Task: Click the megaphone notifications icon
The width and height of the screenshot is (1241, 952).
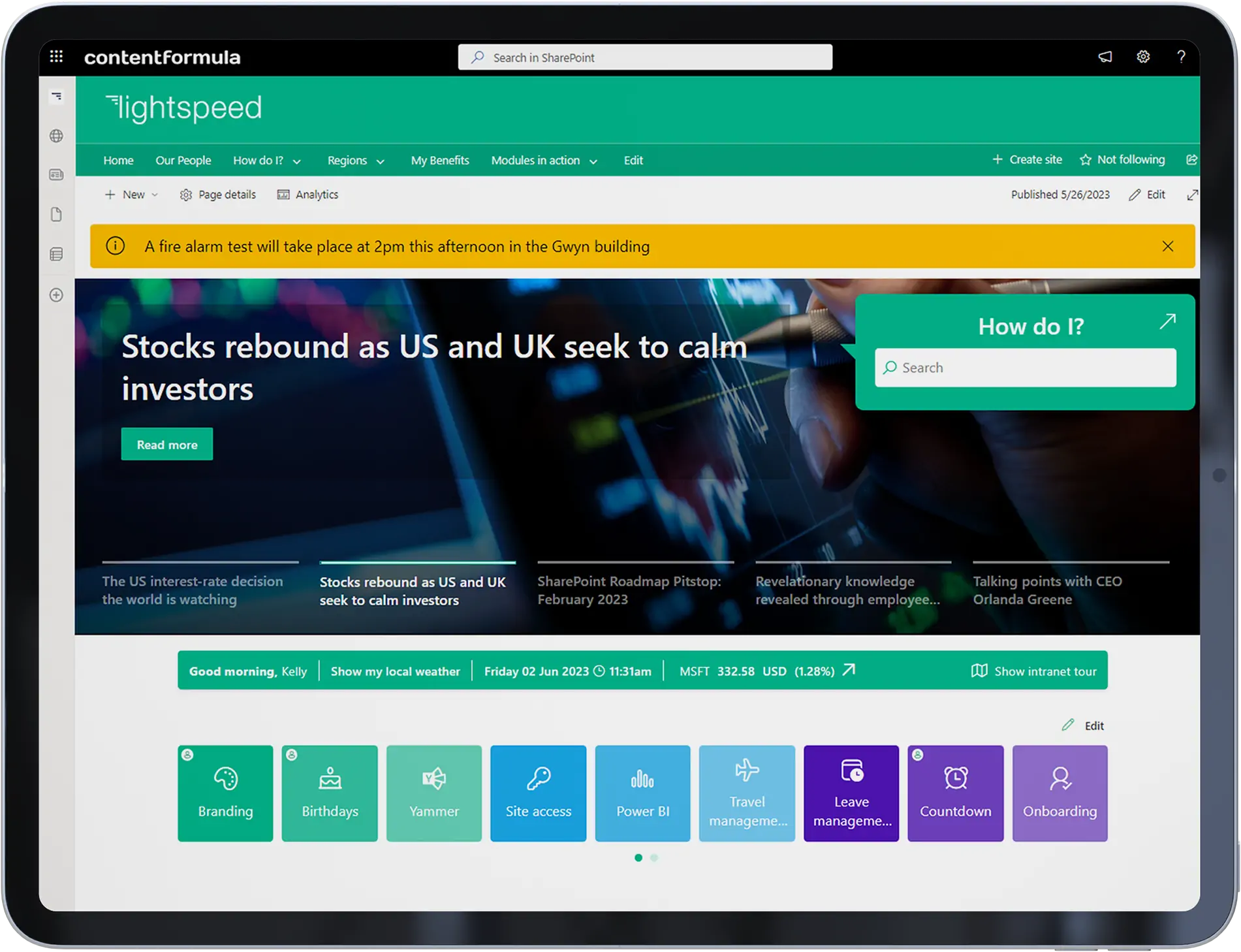Action: (1105, 57)
